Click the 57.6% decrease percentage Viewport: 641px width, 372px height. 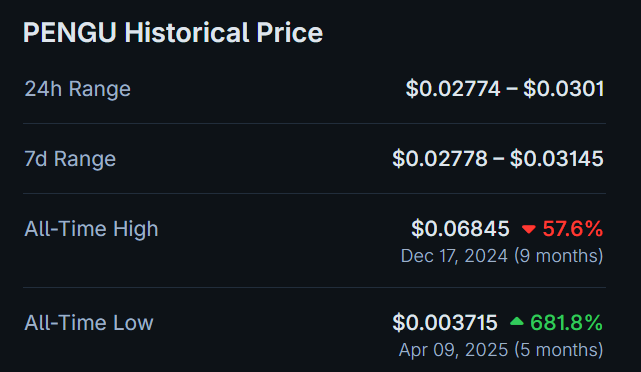click(572, 229)
